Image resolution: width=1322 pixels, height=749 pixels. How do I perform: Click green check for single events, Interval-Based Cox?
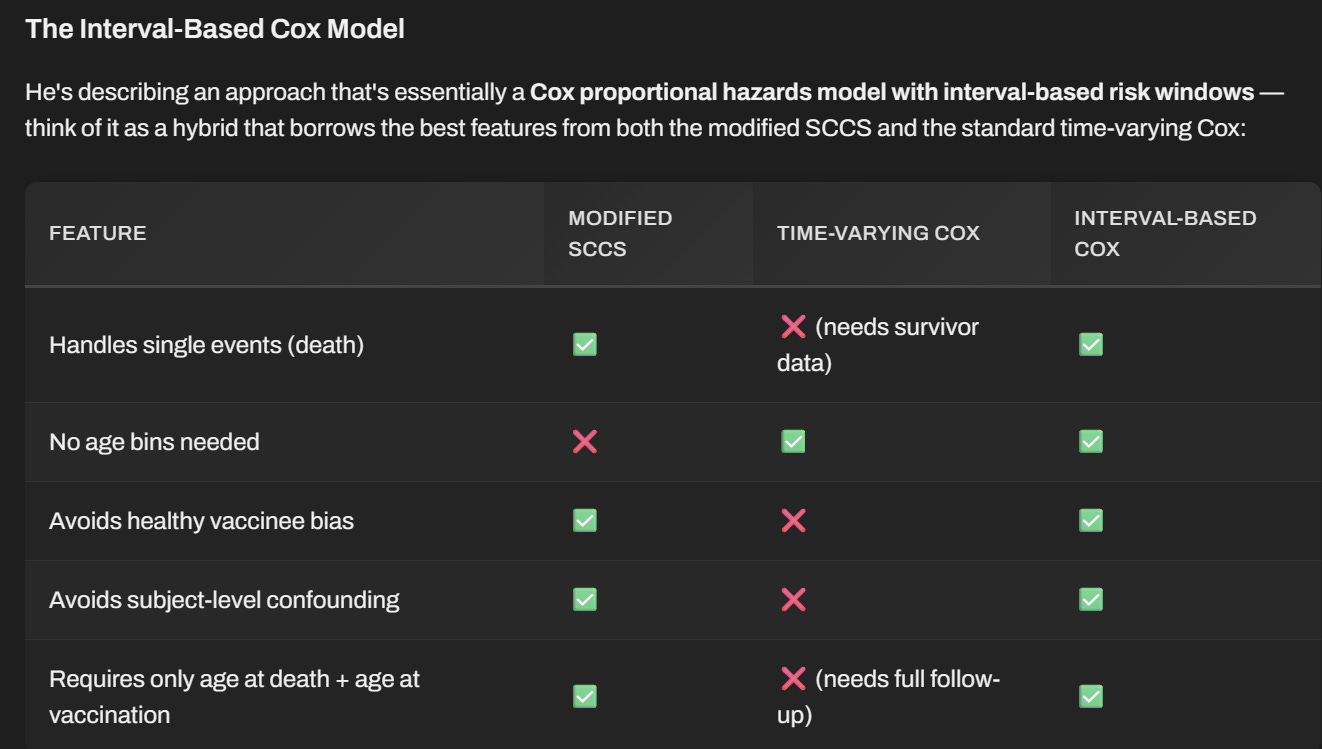pyautogui.click(x=1091, y=345)
